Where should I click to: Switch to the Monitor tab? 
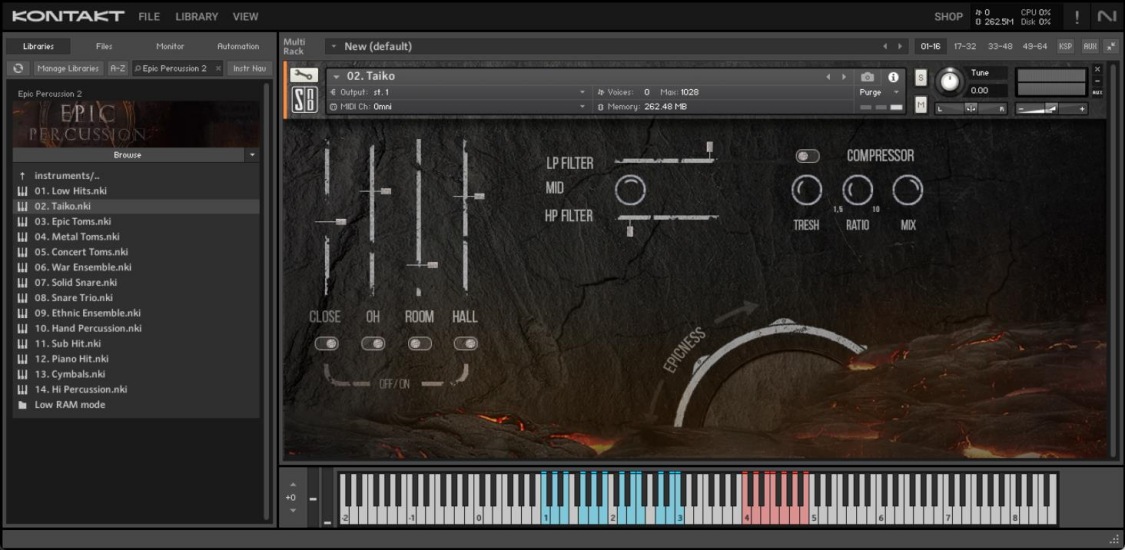point(170,46)
